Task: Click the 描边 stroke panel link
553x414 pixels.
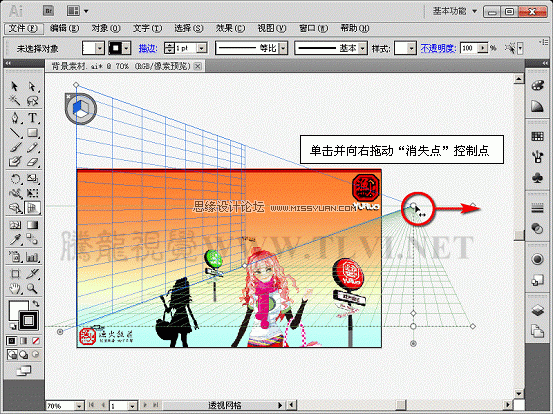Action: tap(148, 48)
